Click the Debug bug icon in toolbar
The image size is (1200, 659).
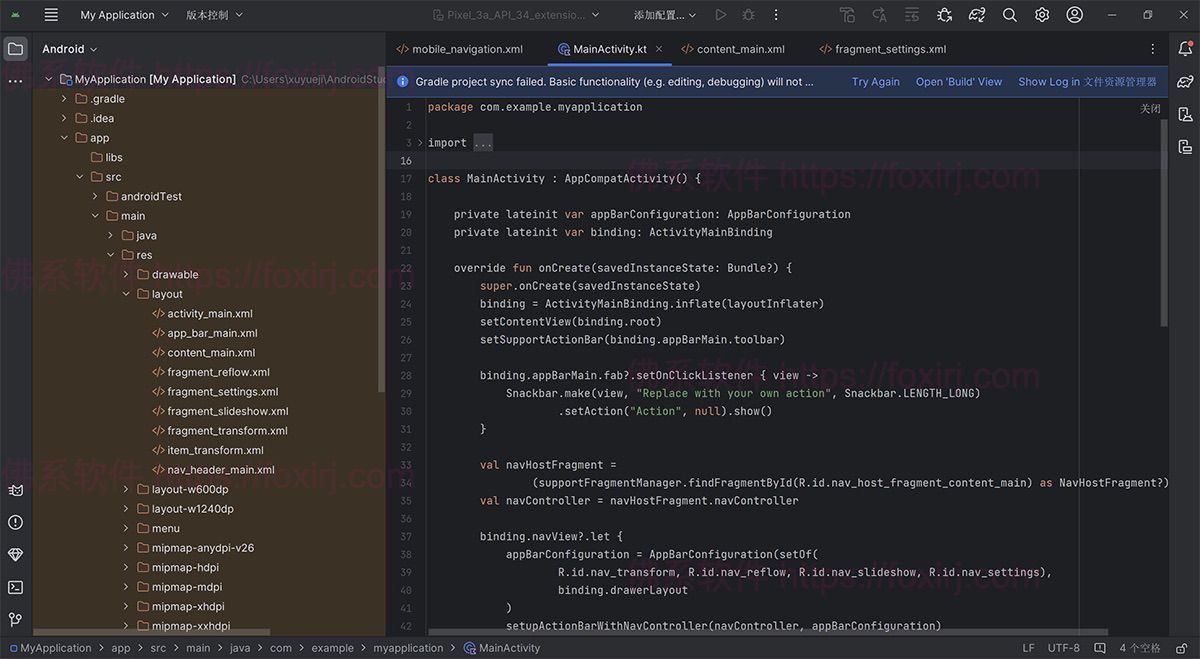[748, 15]
